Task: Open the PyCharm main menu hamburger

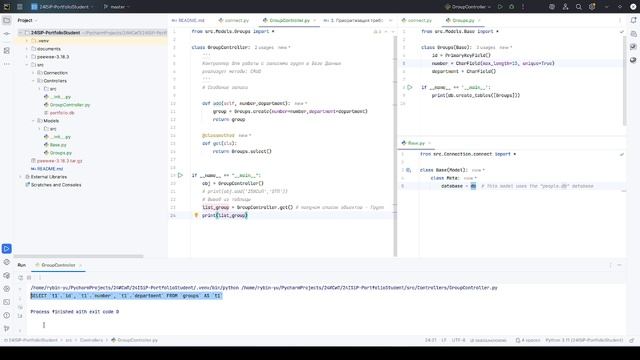Action: pyautogui.click(x=20, y=7)
